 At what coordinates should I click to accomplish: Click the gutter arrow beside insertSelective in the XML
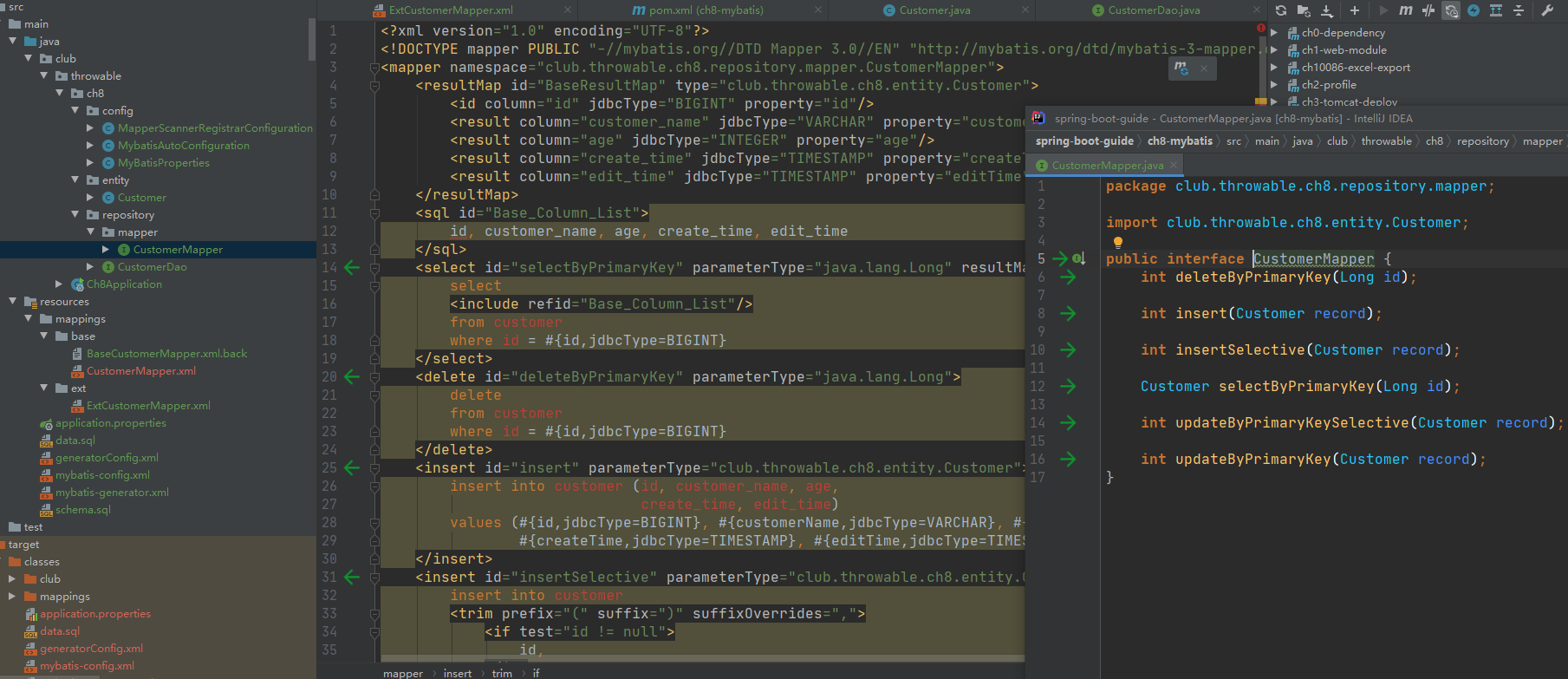[x=352, y=577]
